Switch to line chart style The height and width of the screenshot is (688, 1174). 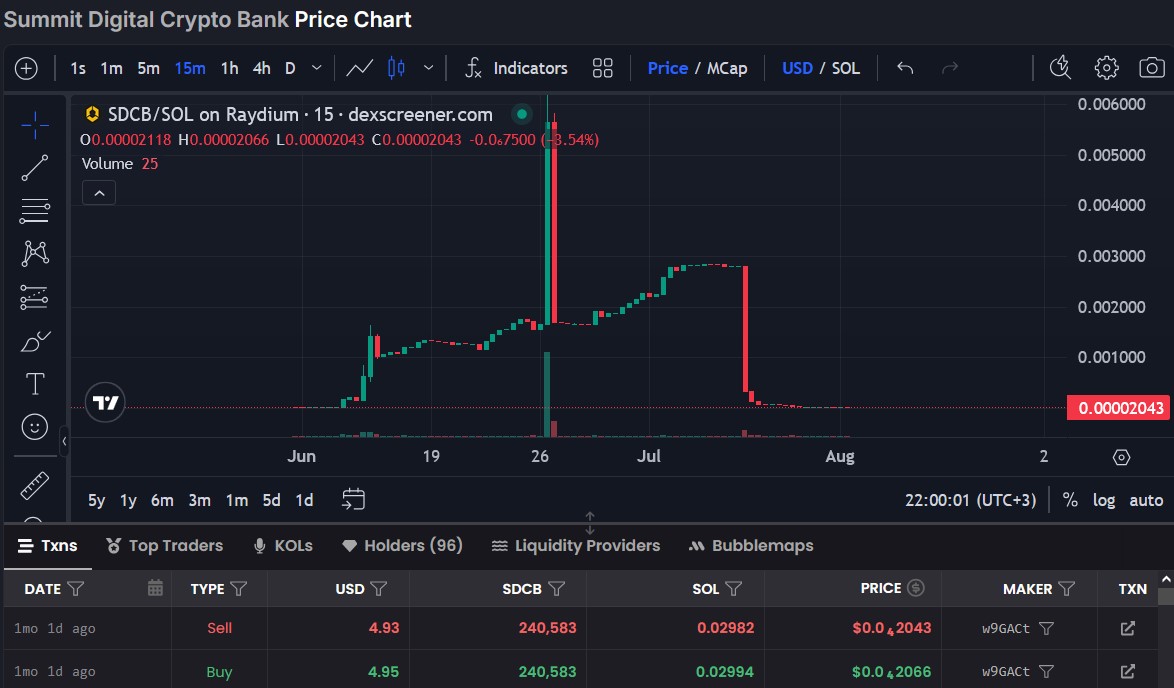click(359, 68)
